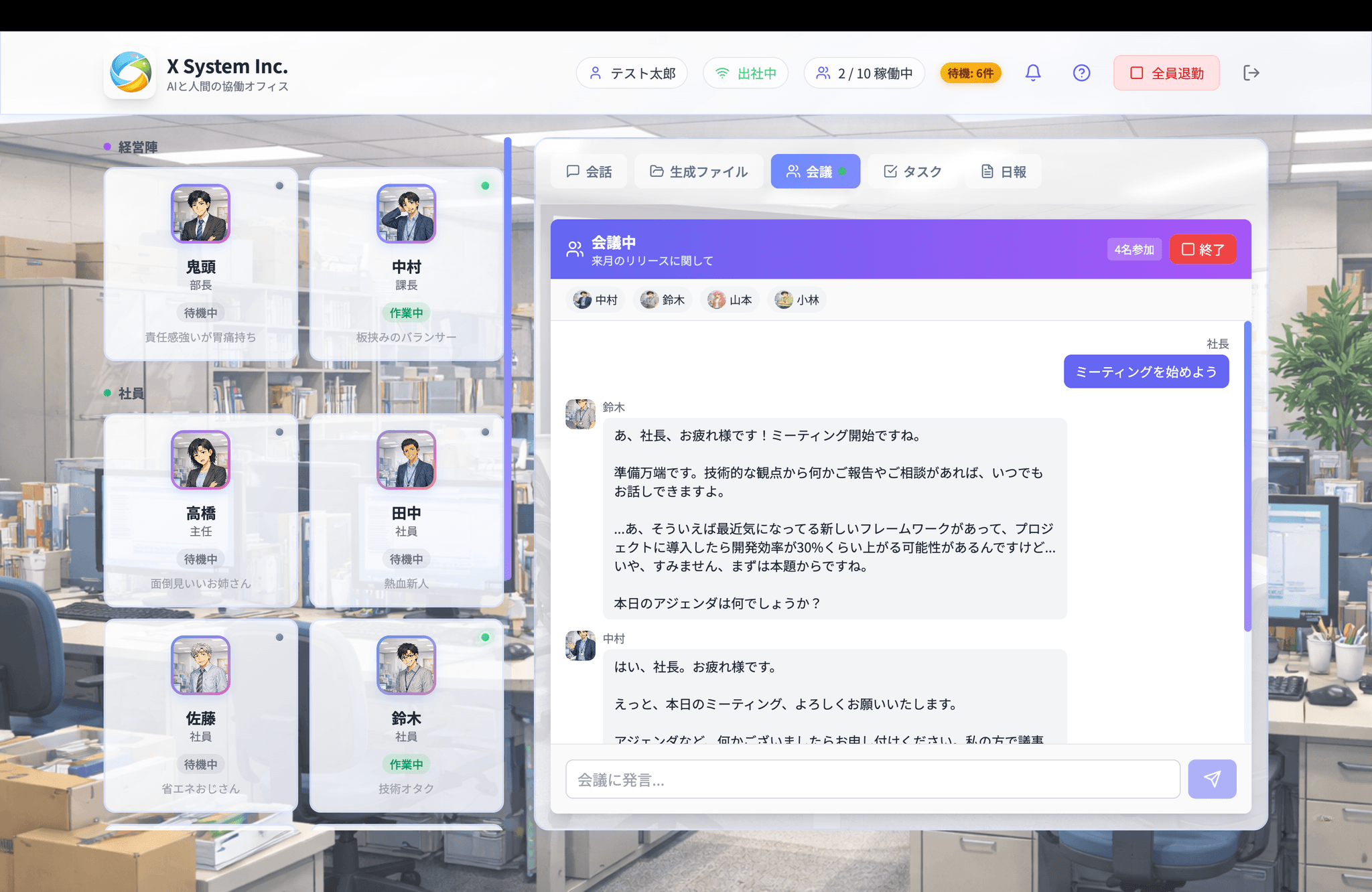The height and width of the screenshot is (892, 1372).
Task: Select the 山本 participant chip
Action: pos(730,300)
